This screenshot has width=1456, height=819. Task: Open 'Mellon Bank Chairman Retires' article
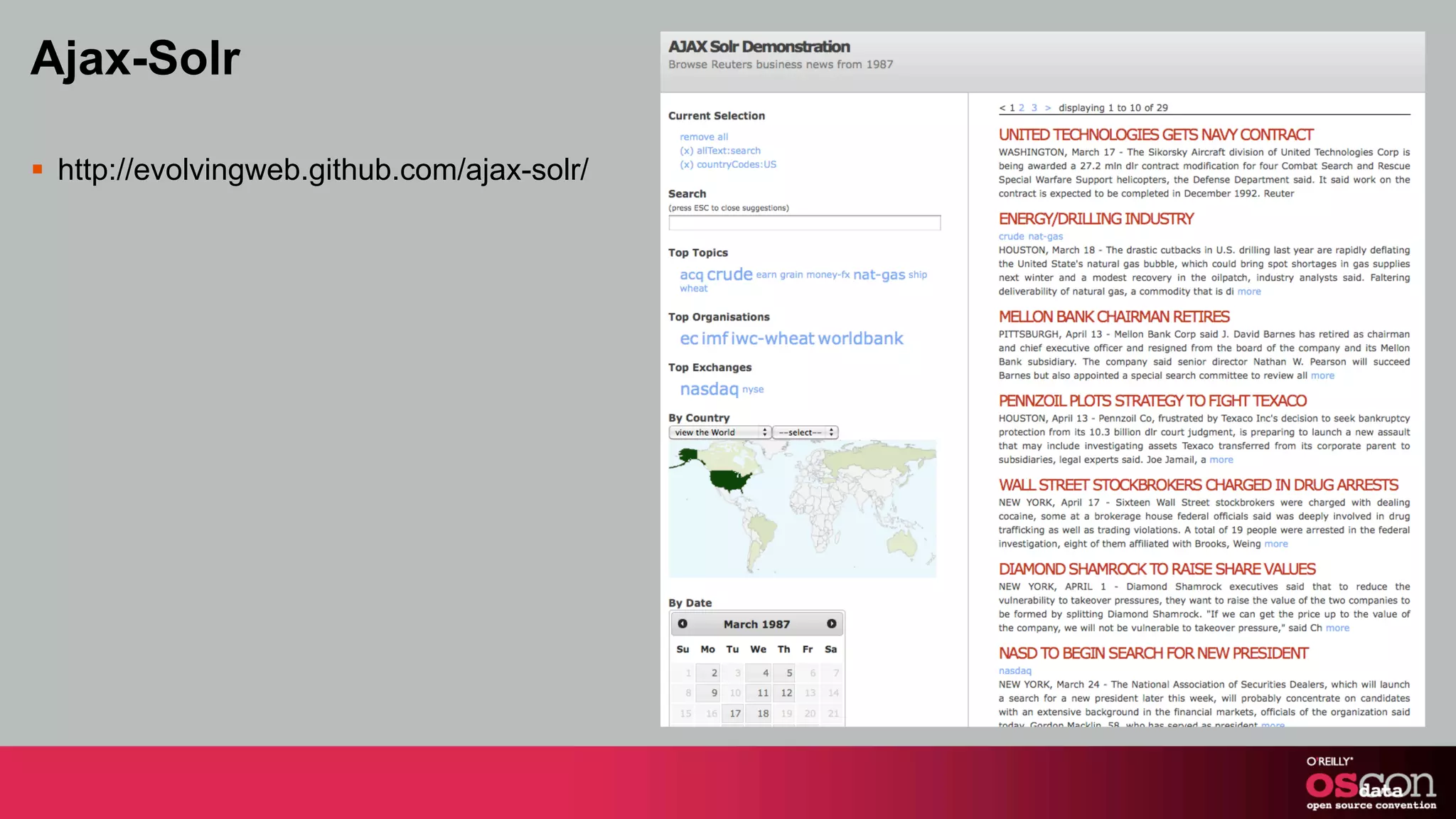[x=1114, y=316]
